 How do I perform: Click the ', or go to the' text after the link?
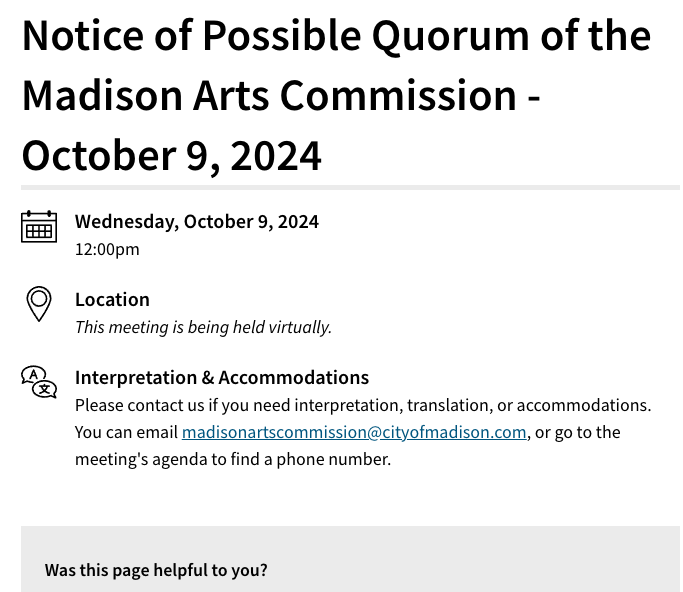[x=574, y=432]
